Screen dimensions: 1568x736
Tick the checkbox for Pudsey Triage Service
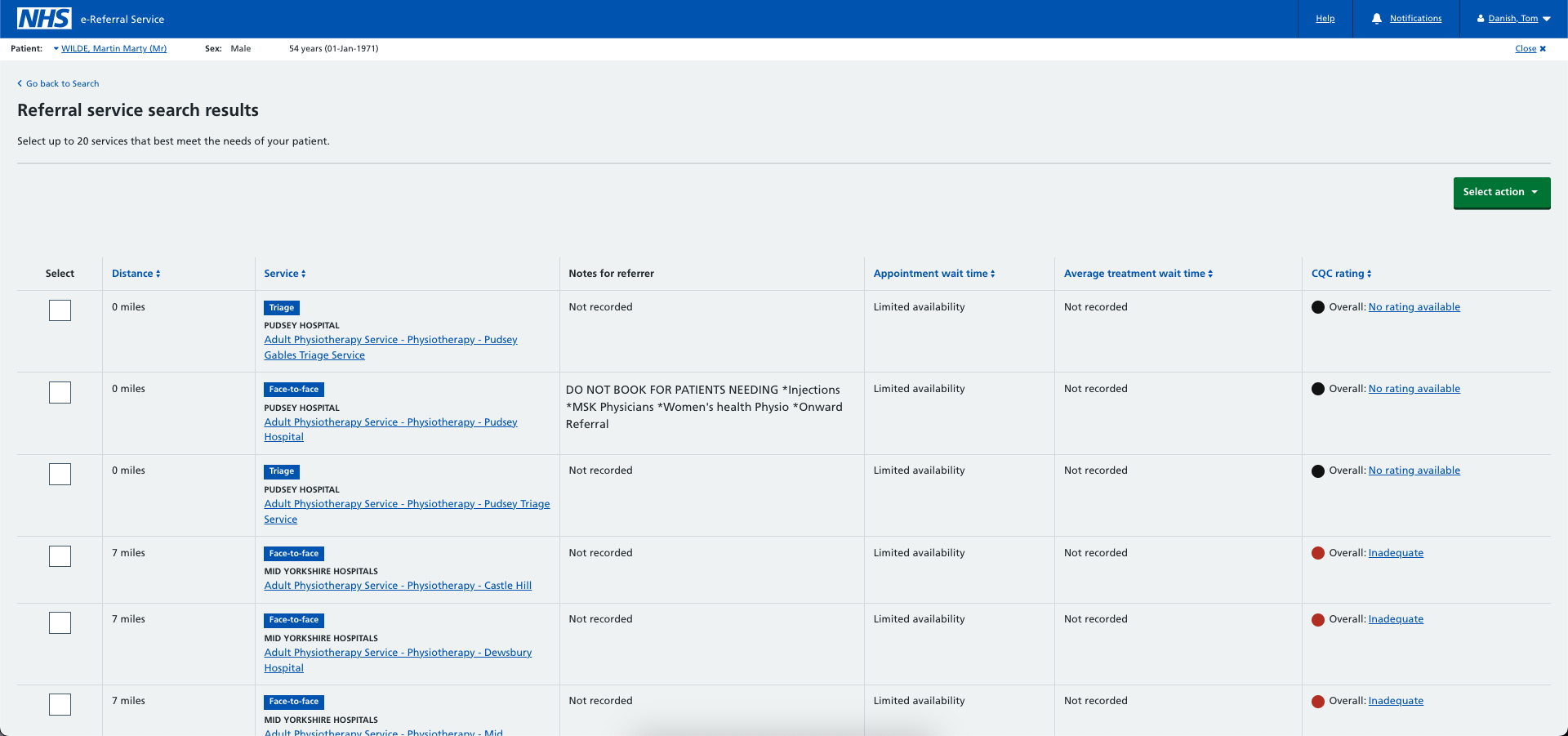60,474
